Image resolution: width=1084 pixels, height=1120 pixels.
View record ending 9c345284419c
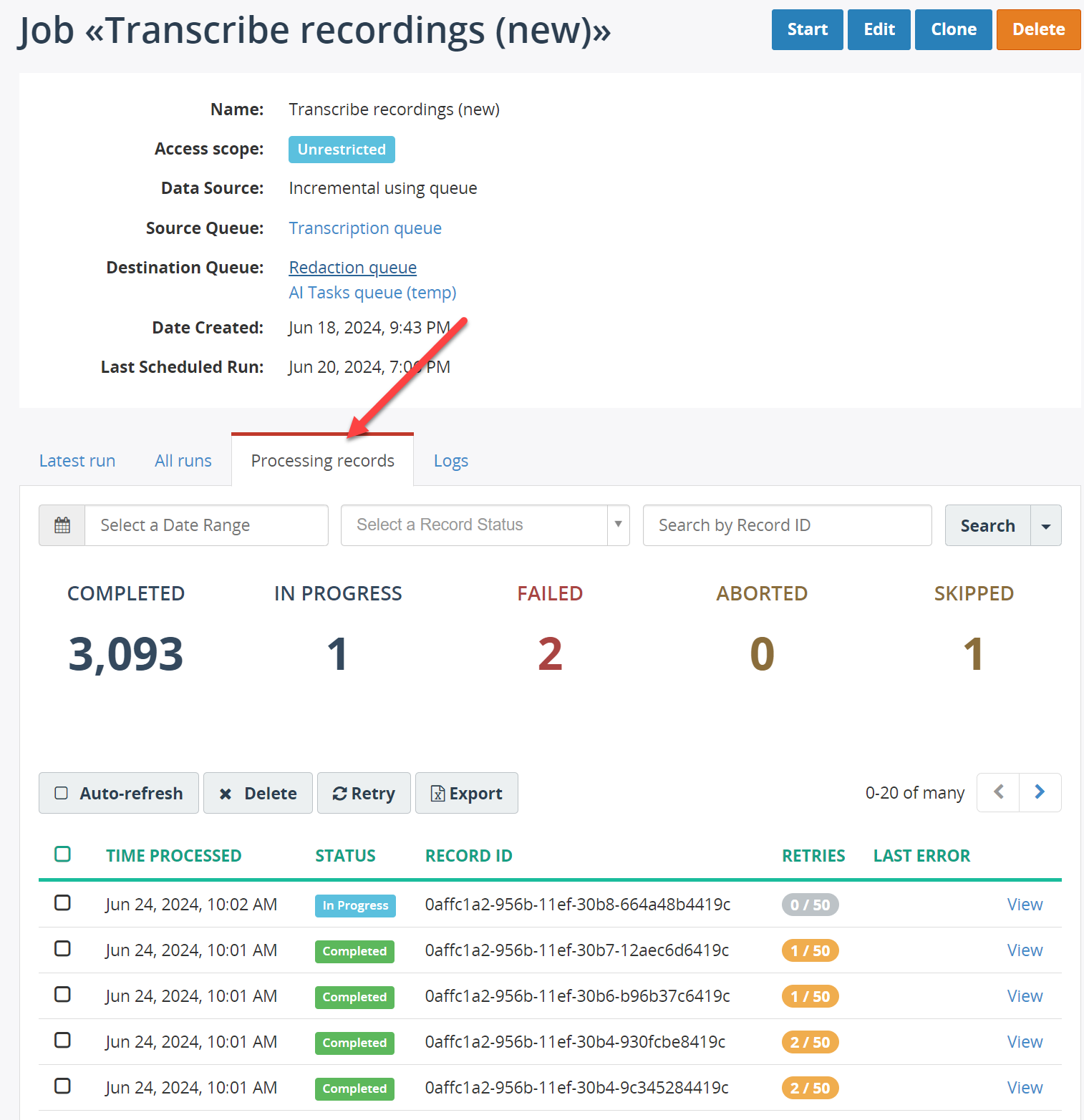point(1025,1088)
